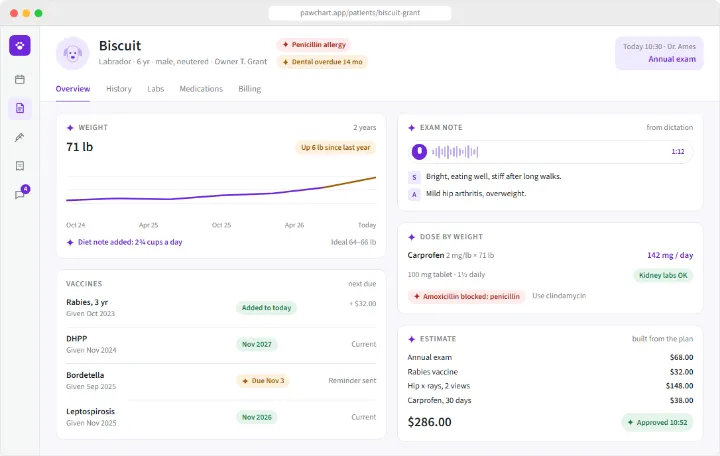This screenshot has width=720, height=456.
Task: Click the Kidney labs OK badge
Action: (663, 276)
